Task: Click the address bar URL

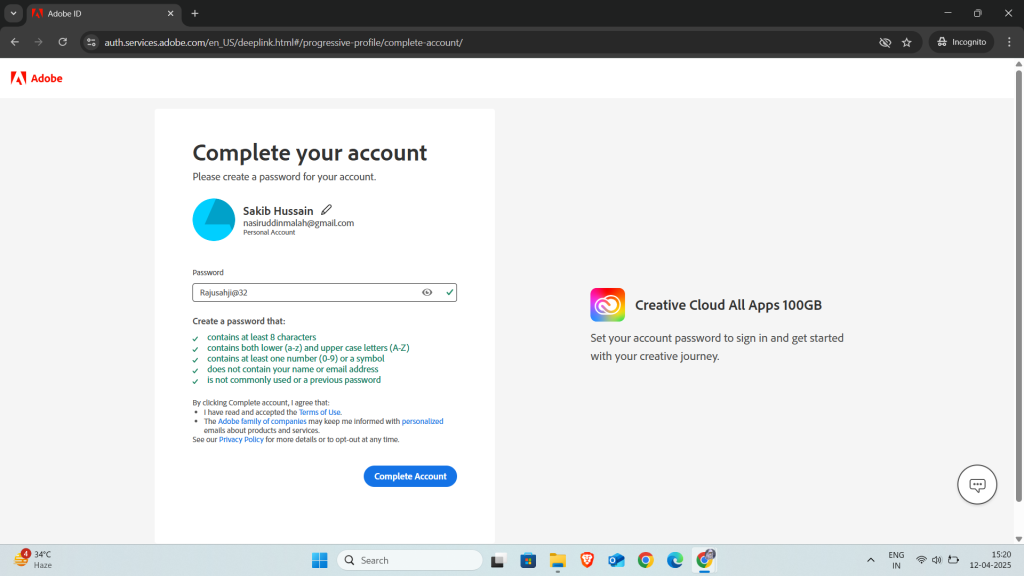Action: tap(283, 42)
